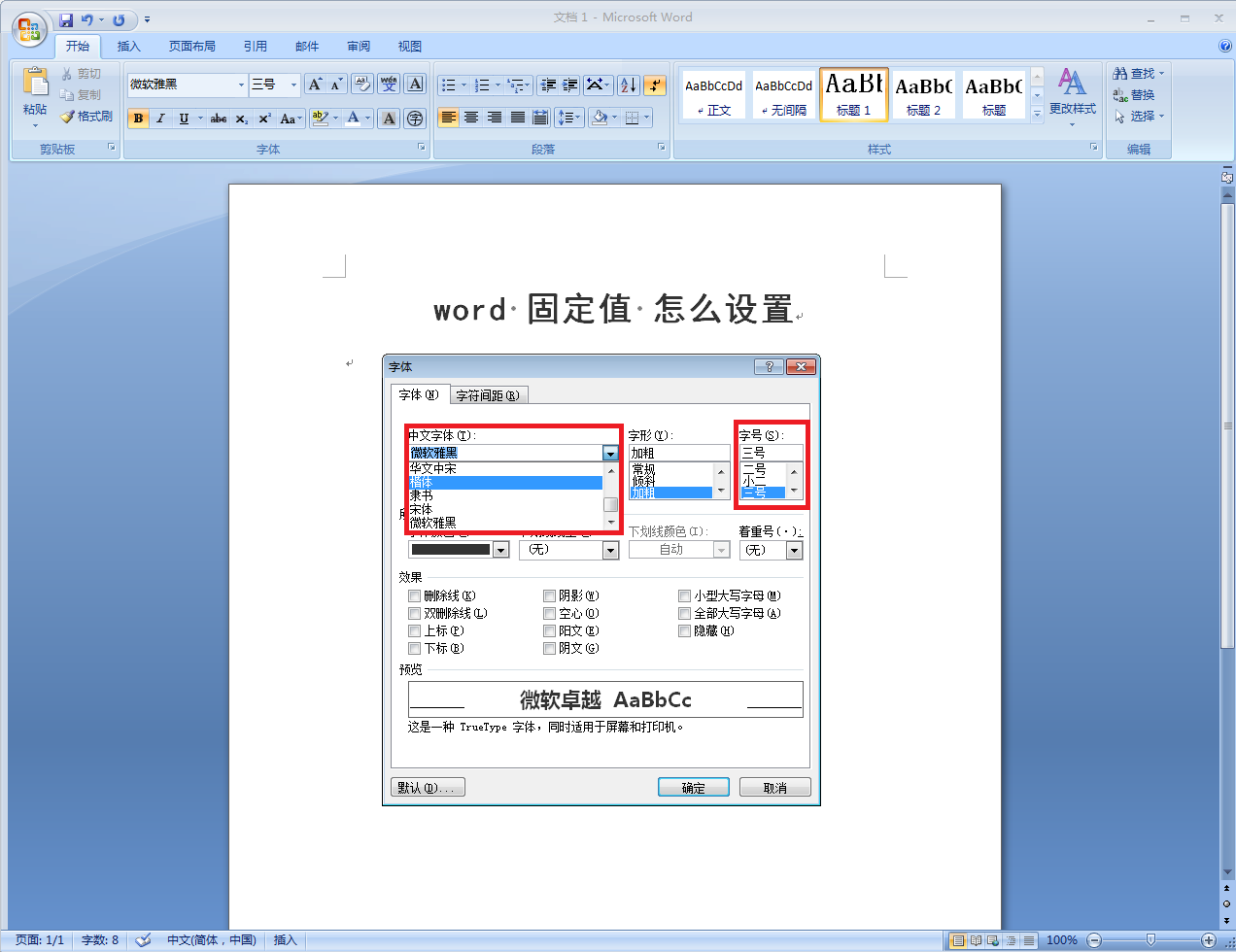
Task: Expand the bullets list dropdown
Action: click(x=463, y=85)
